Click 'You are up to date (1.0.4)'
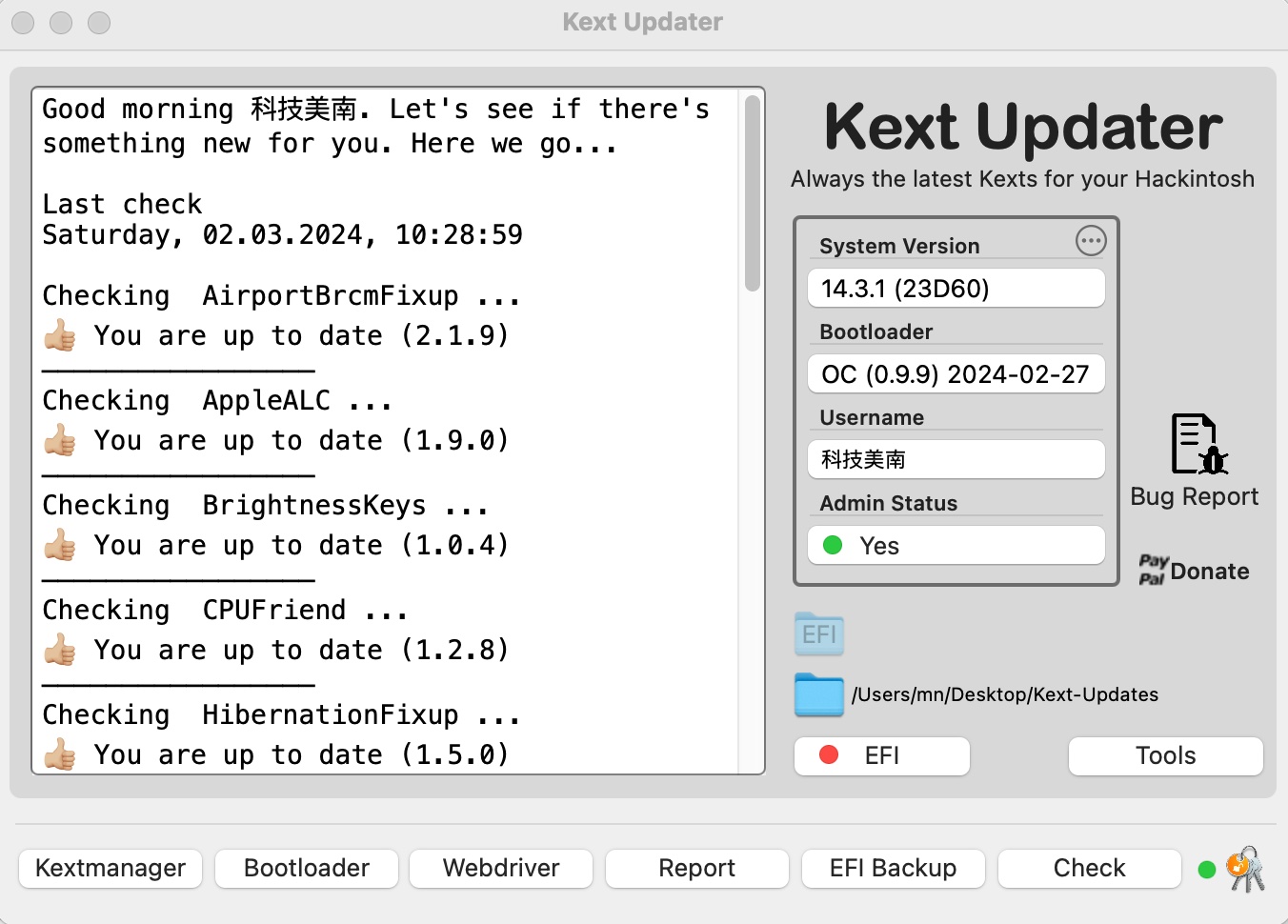This screenshot has height=924, width=1288. pos(301,545)
